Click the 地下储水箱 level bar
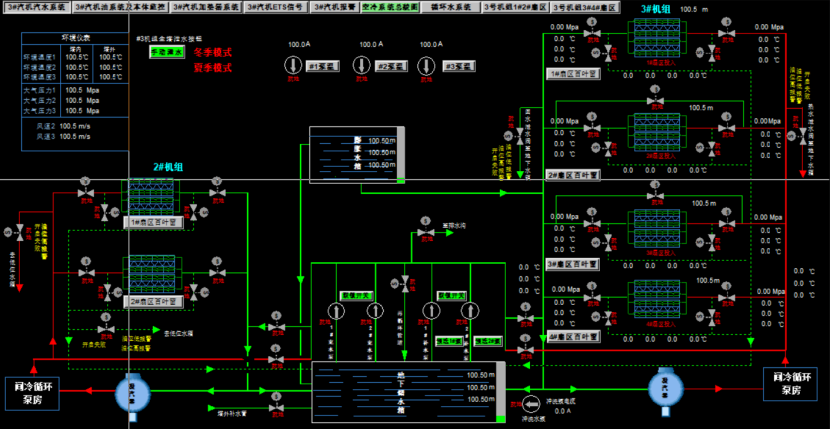This screenshot has width=830, height=430. point(500,392)
